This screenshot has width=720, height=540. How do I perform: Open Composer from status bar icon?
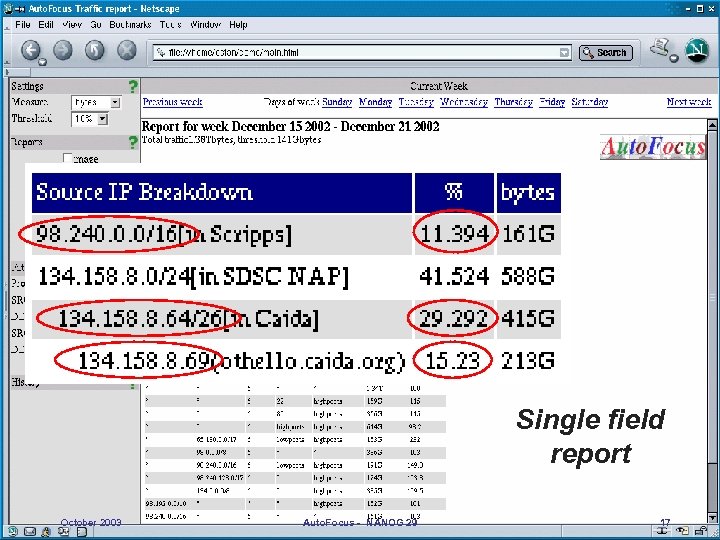(x=63, y=531)
